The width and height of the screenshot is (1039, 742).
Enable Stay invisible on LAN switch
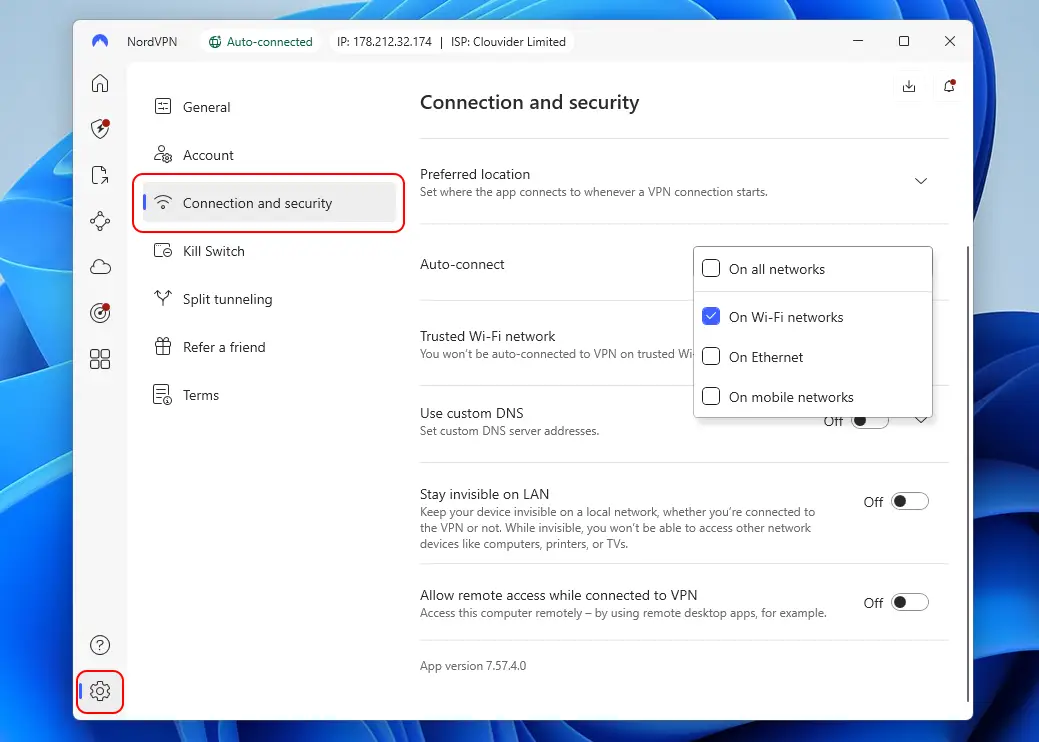point(910,502)
